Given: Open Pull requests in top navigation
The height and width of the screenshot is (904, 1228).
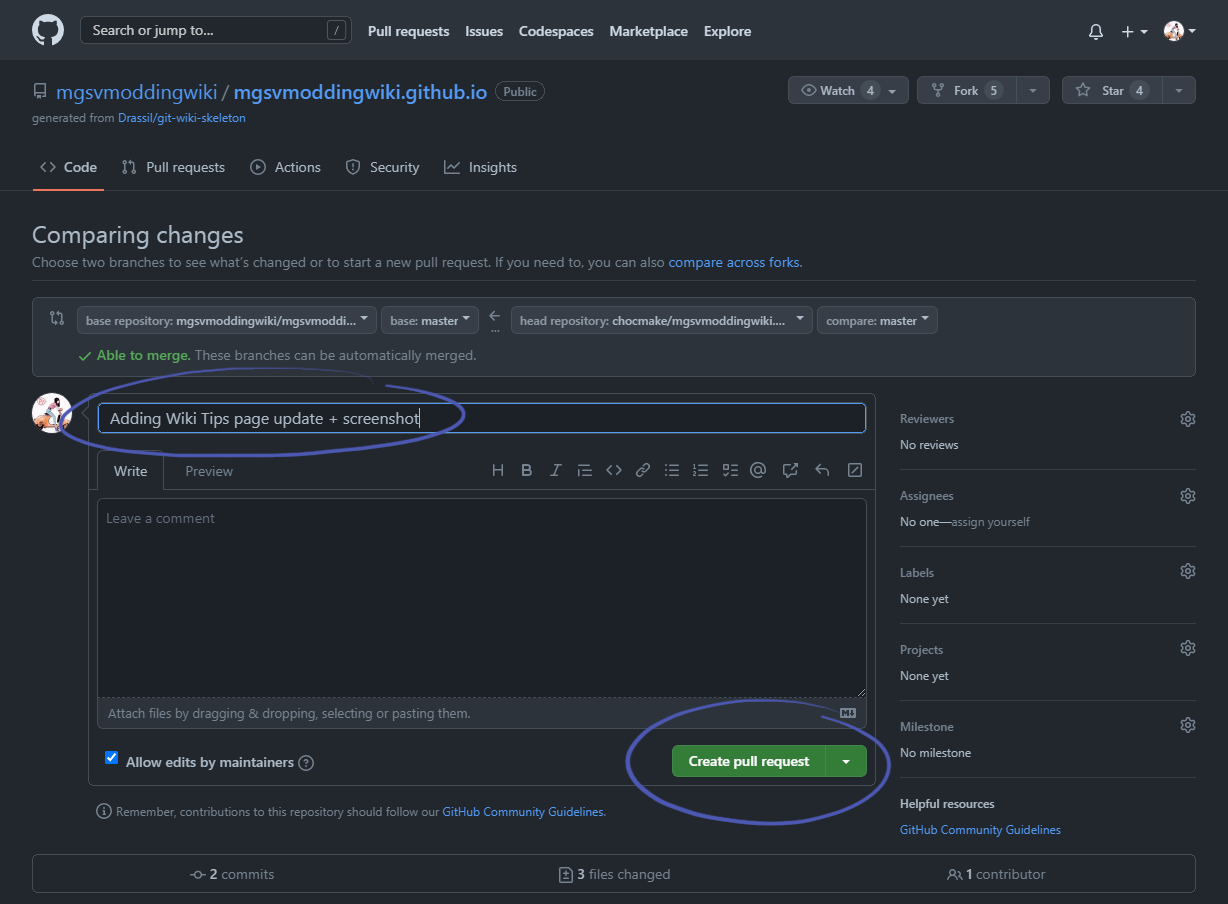Looking at the screenshot, I should point(408,31).
